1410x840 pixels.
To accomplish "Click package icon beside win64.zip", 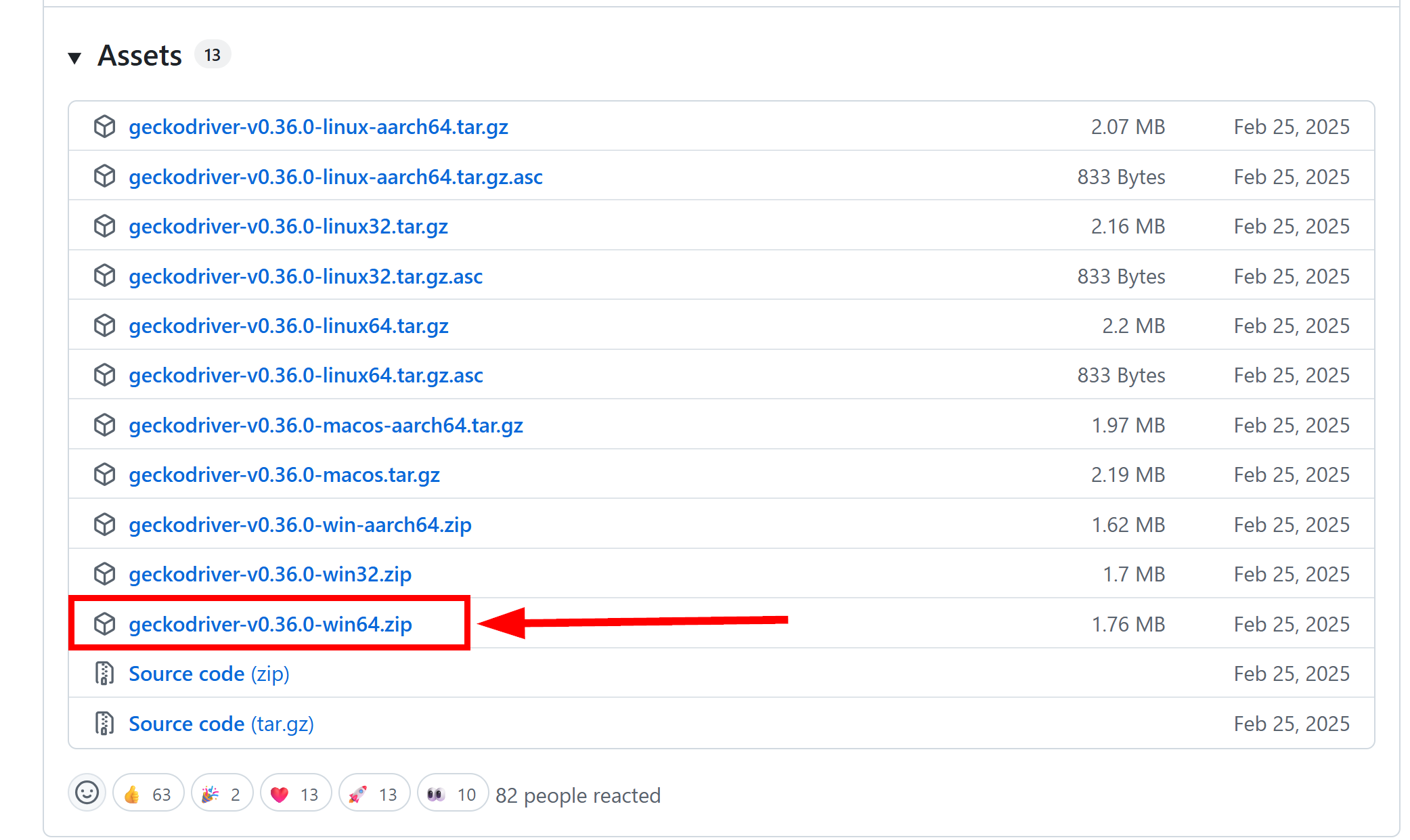I will (x=104, y=624).
